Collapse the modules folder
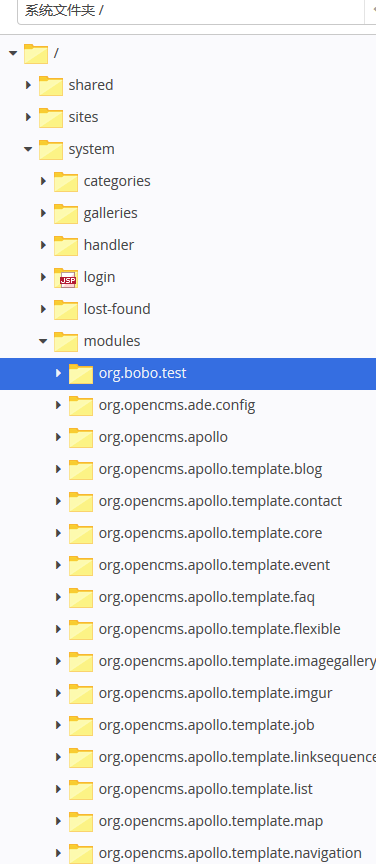The height and width of the screenshot is (864, 376). [43, 341]
